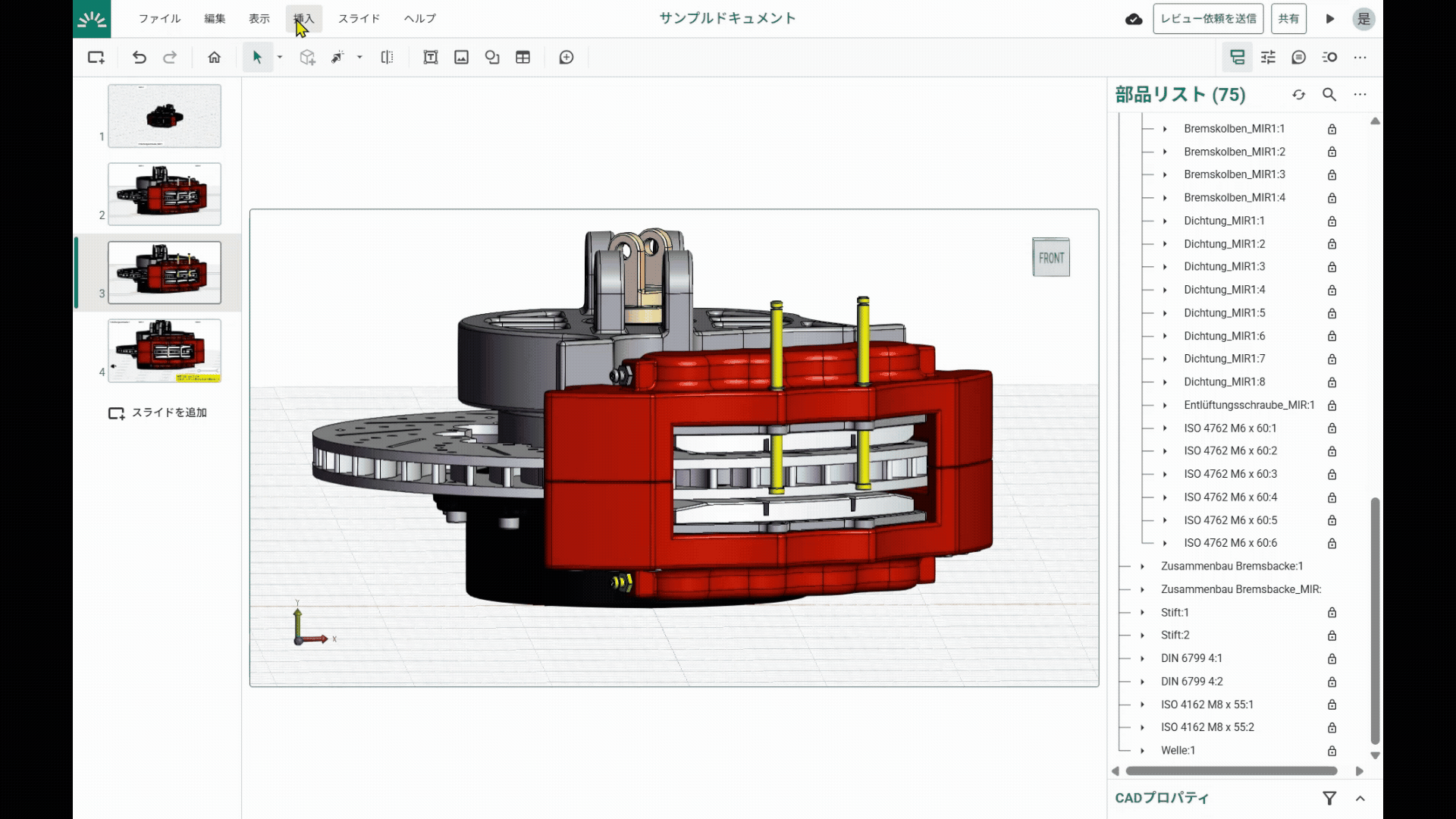
Task: Click the レビュー依頼を送信 button
Action: click(1208, 18)
